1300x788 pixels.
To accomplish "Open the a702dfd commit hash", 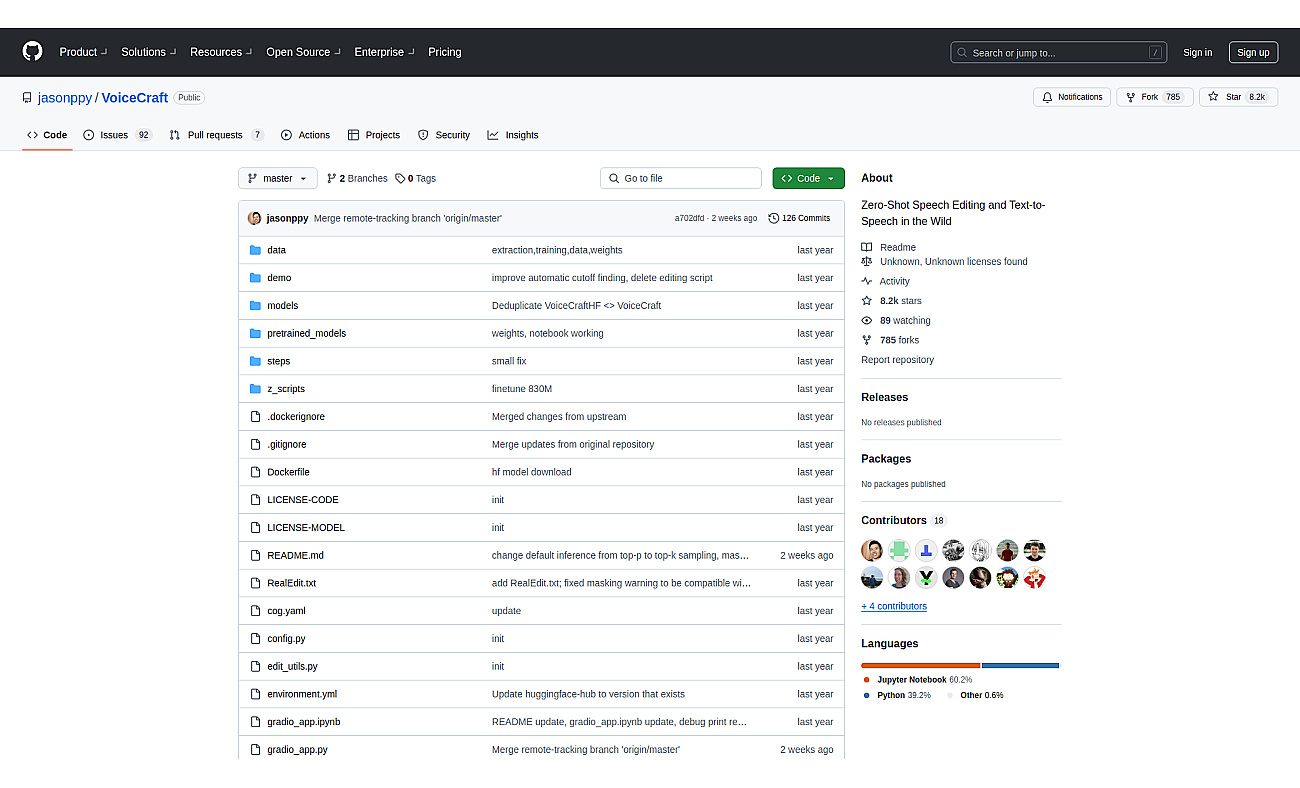I will (x=690, y=218).
